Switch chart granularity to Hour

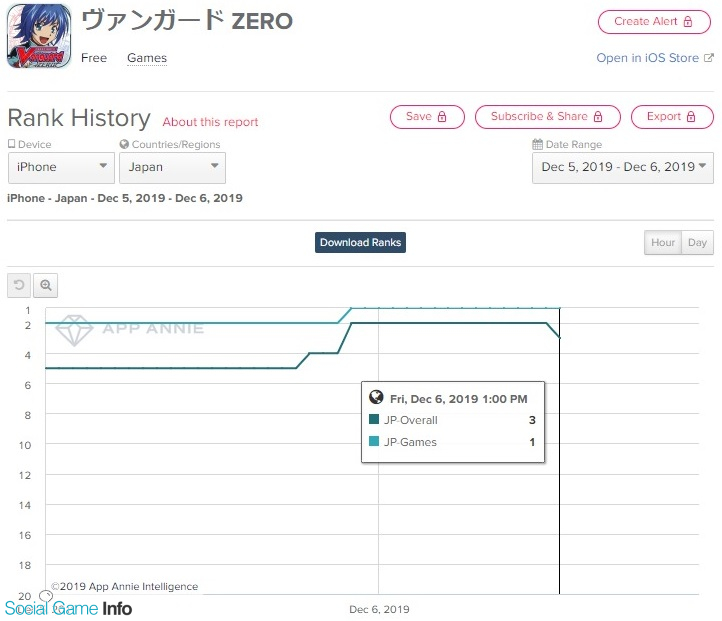pos(663,243)
